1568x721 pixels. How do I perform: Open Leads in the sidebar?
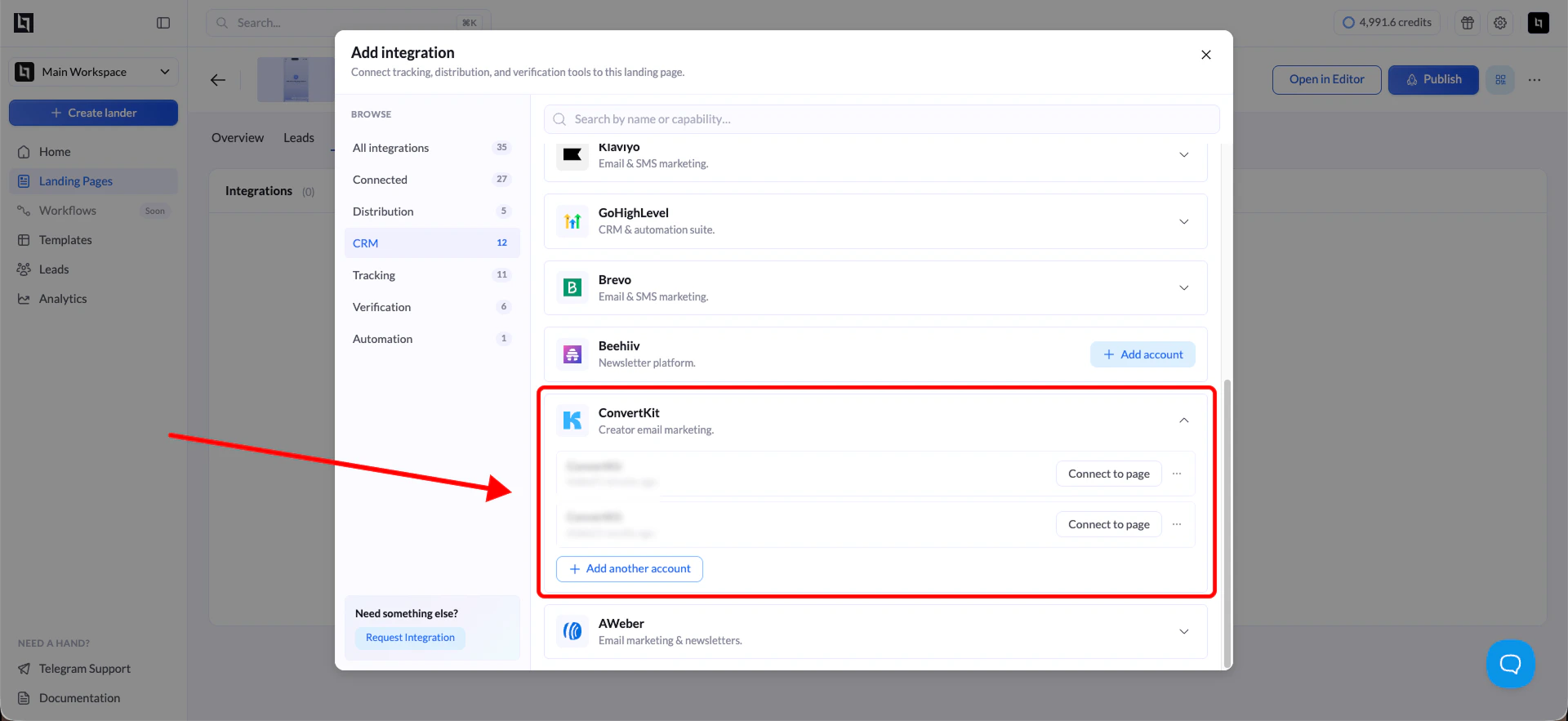[x=93, y=269]
